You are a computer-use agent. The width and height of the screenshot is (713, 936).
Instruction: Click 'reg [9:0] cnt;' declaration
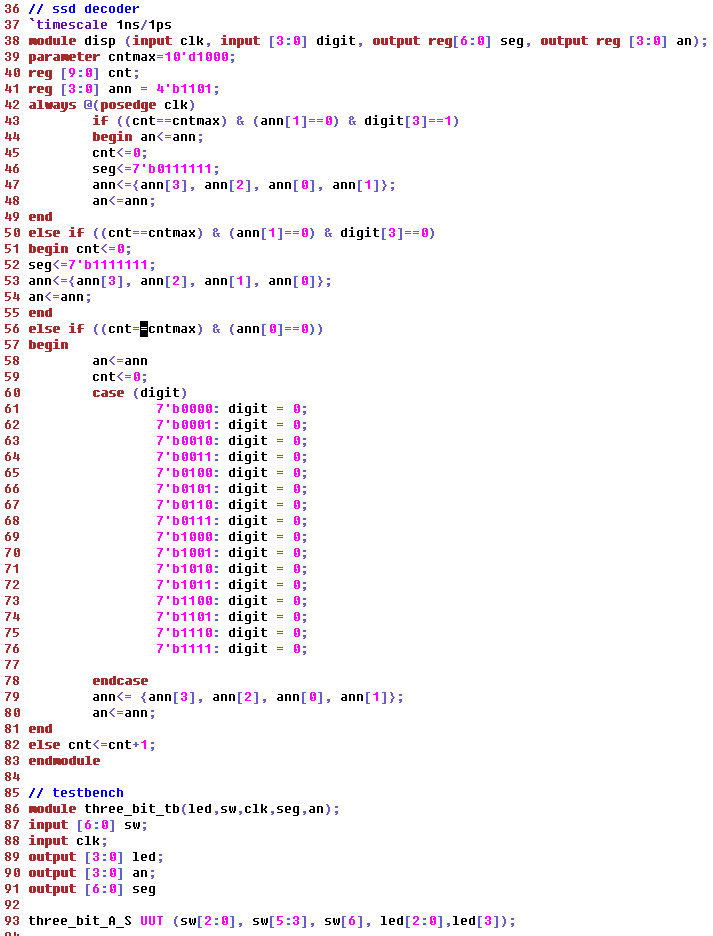[84, 73]
